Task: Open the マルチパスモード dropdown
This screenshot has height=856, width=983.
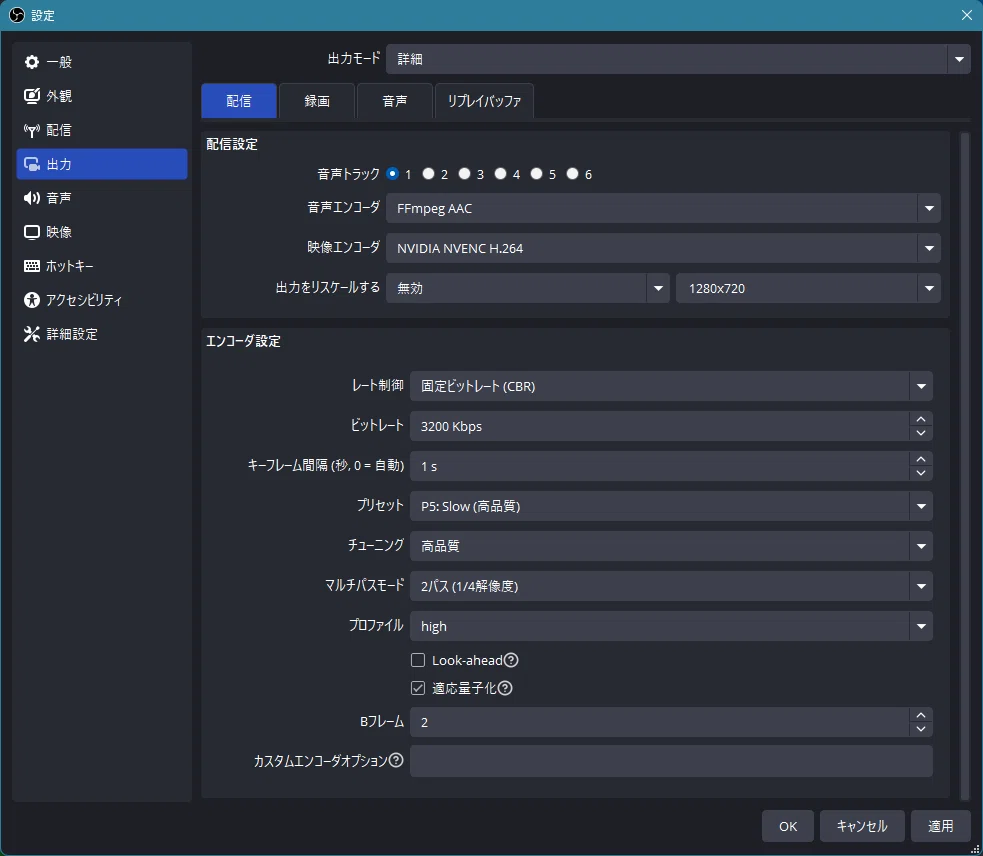Action: point(671,586)
